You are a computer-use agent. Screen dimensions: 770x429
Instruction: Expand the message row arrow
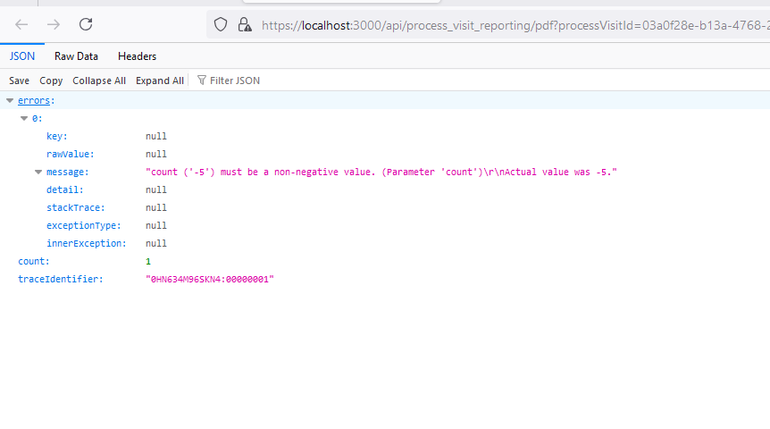click(x=38, y=172)
